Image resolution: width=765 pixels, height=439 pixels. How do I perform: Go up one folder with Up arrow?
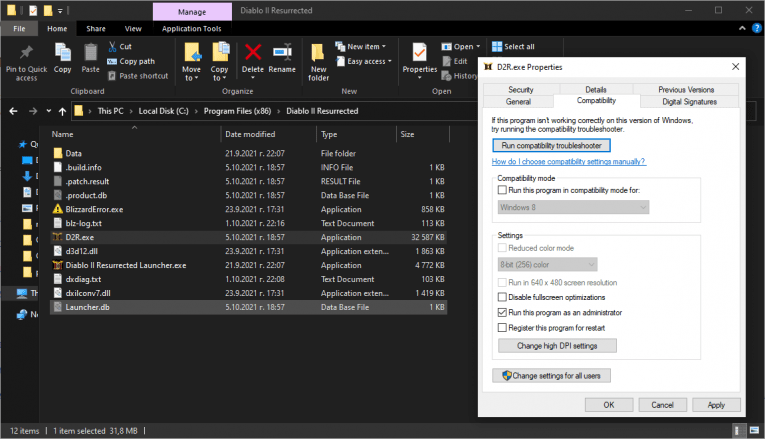pyautogui.click(x=67, y=110)
